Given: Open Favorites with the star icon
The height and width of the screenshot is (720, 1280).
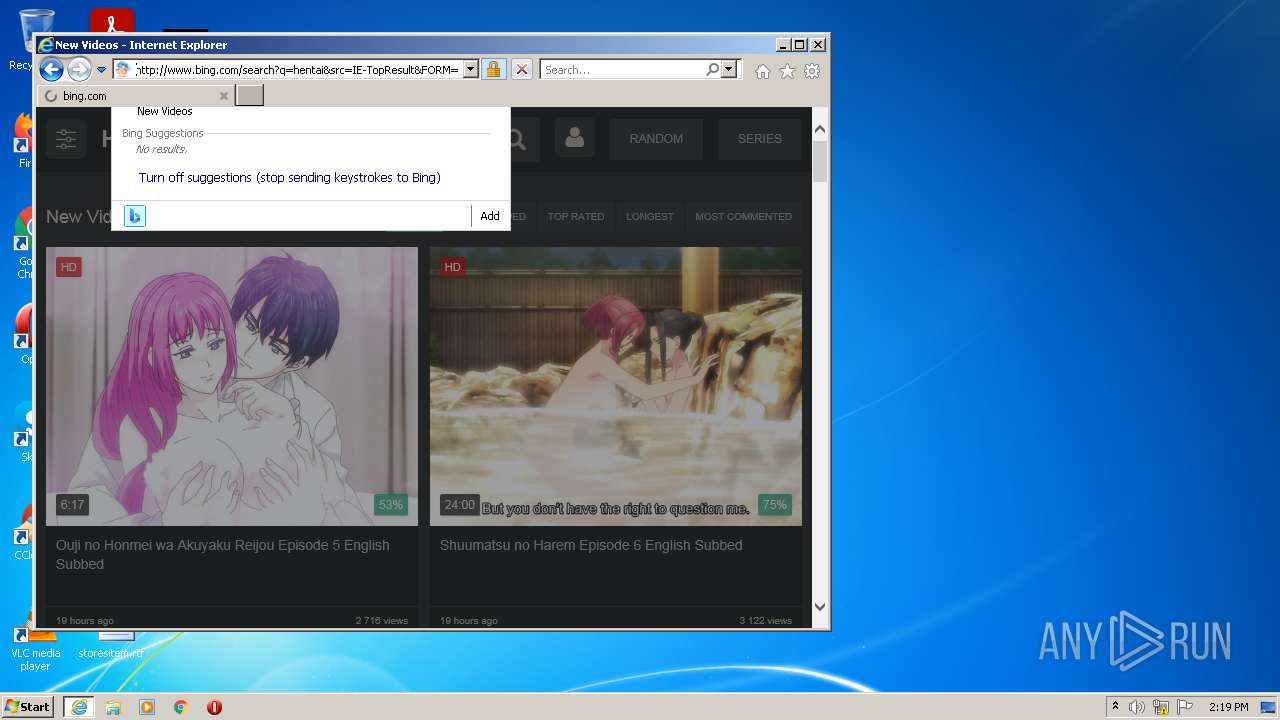Looking at the screenshot, I should (x=787, y=71).
